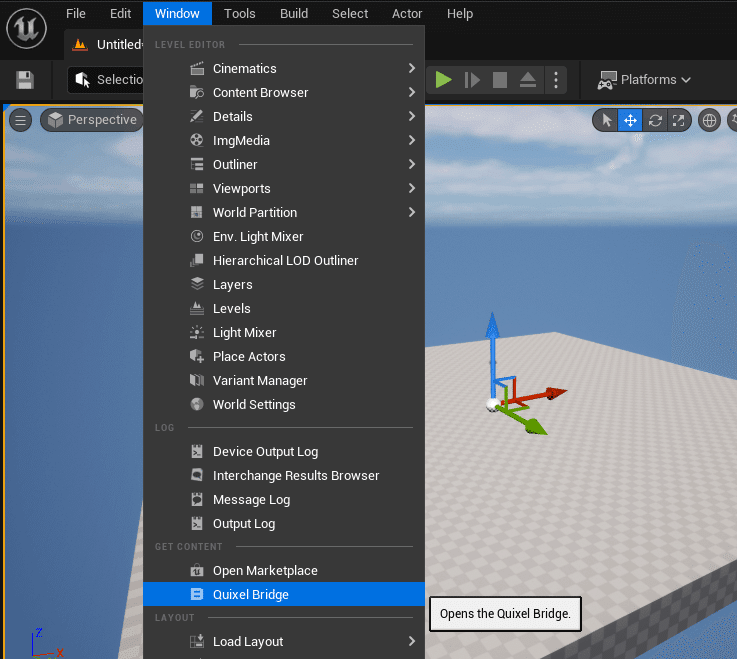Image resolution: width=737 pixels, height=659 pixels.
Task: Expand the ImgMedia submenu
Action: pyautogui.click(x=284, y=141)
